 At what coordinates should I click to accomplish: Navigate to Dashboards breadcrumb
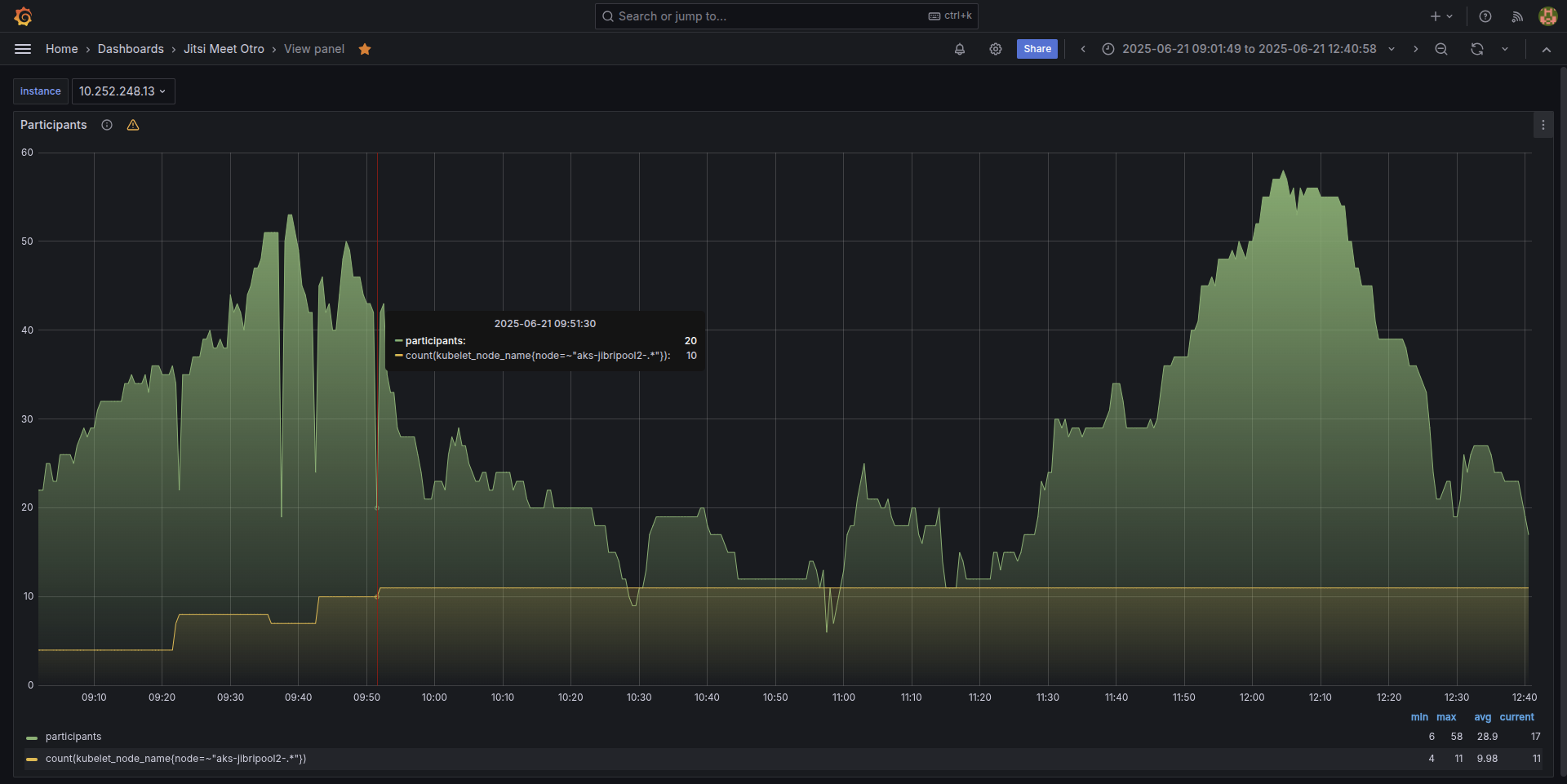131,49
